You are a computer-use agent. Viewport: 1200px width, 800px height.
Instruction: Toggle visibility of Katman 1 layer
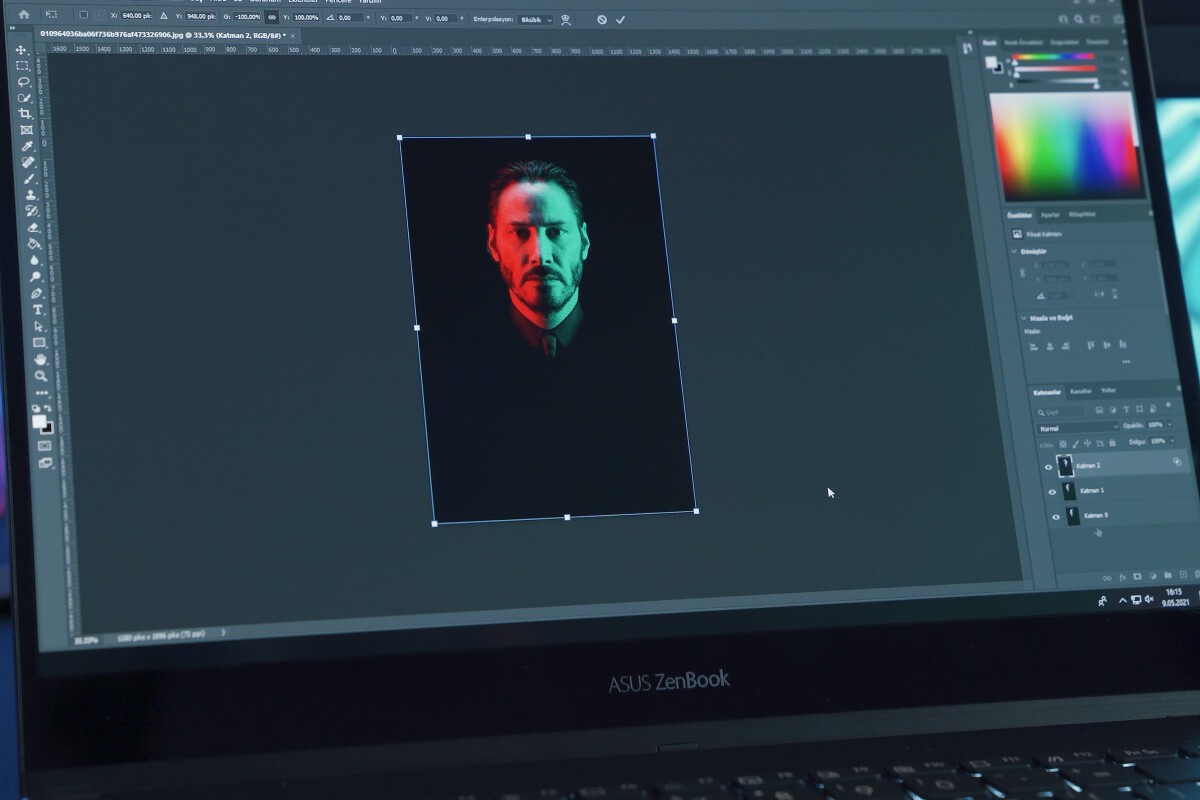1051,491
